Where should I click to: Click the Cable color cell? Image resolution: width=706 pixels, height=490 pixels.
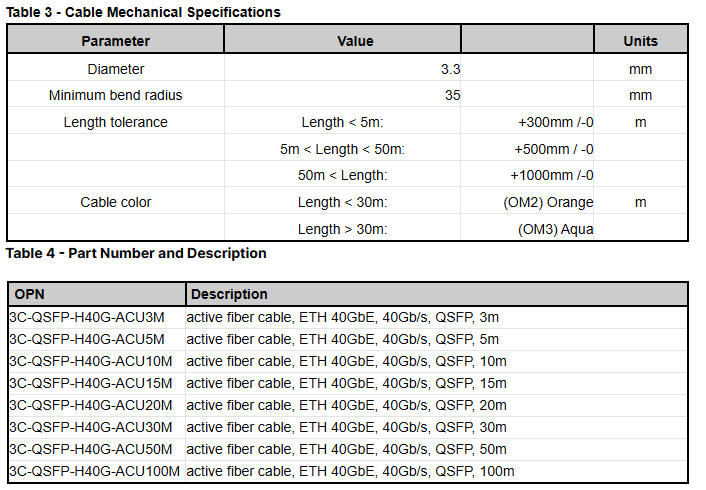(x=116, y=202)
